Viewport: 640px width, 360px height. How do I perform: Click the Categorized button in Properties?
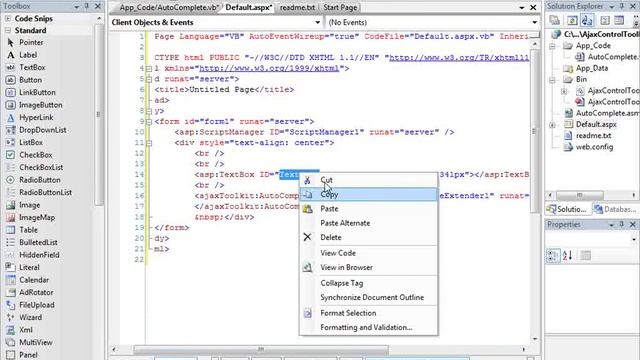pos(553,256)
